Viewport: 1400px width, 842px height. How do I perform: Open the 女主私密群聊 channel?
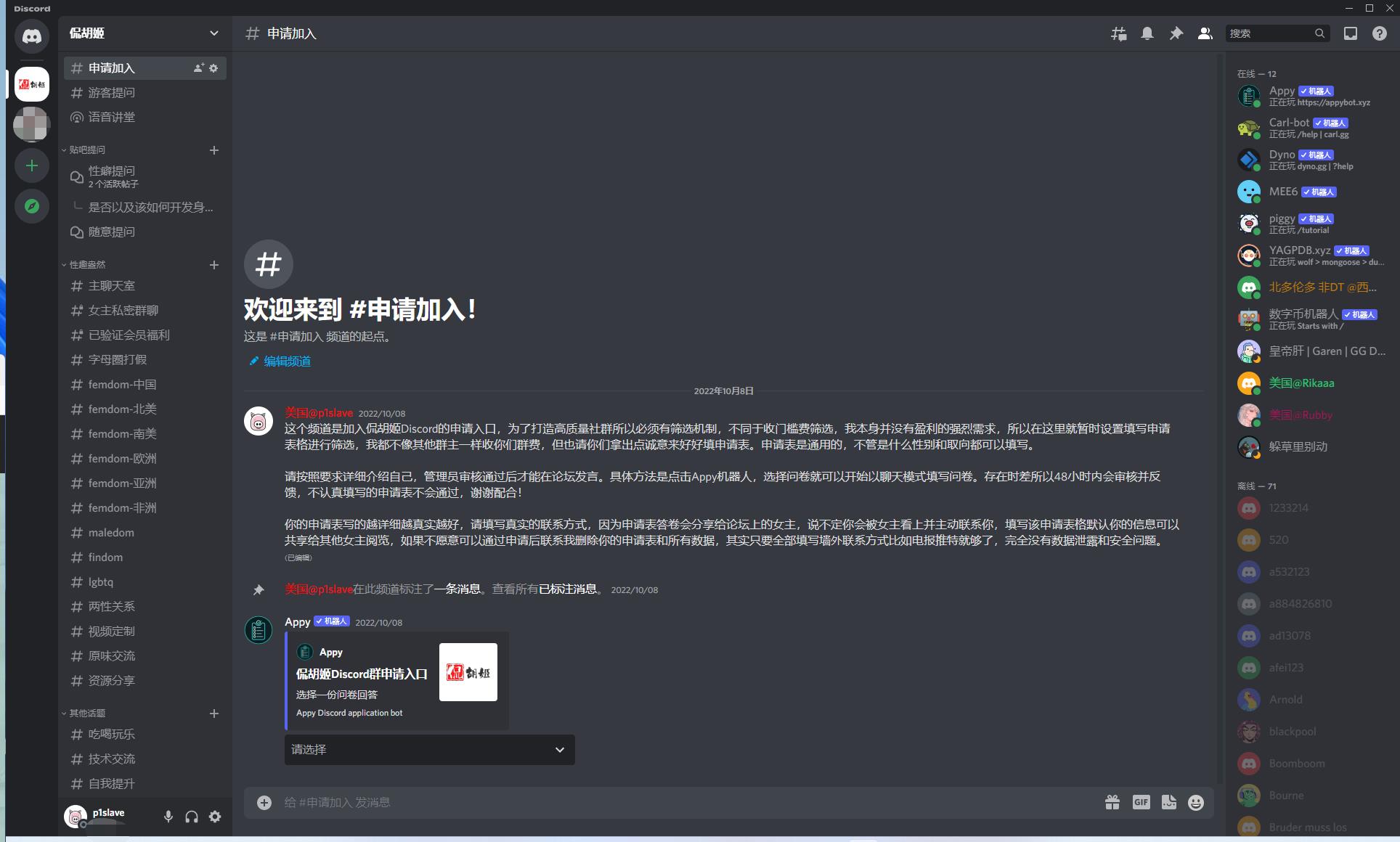click(x=145, y=311)
